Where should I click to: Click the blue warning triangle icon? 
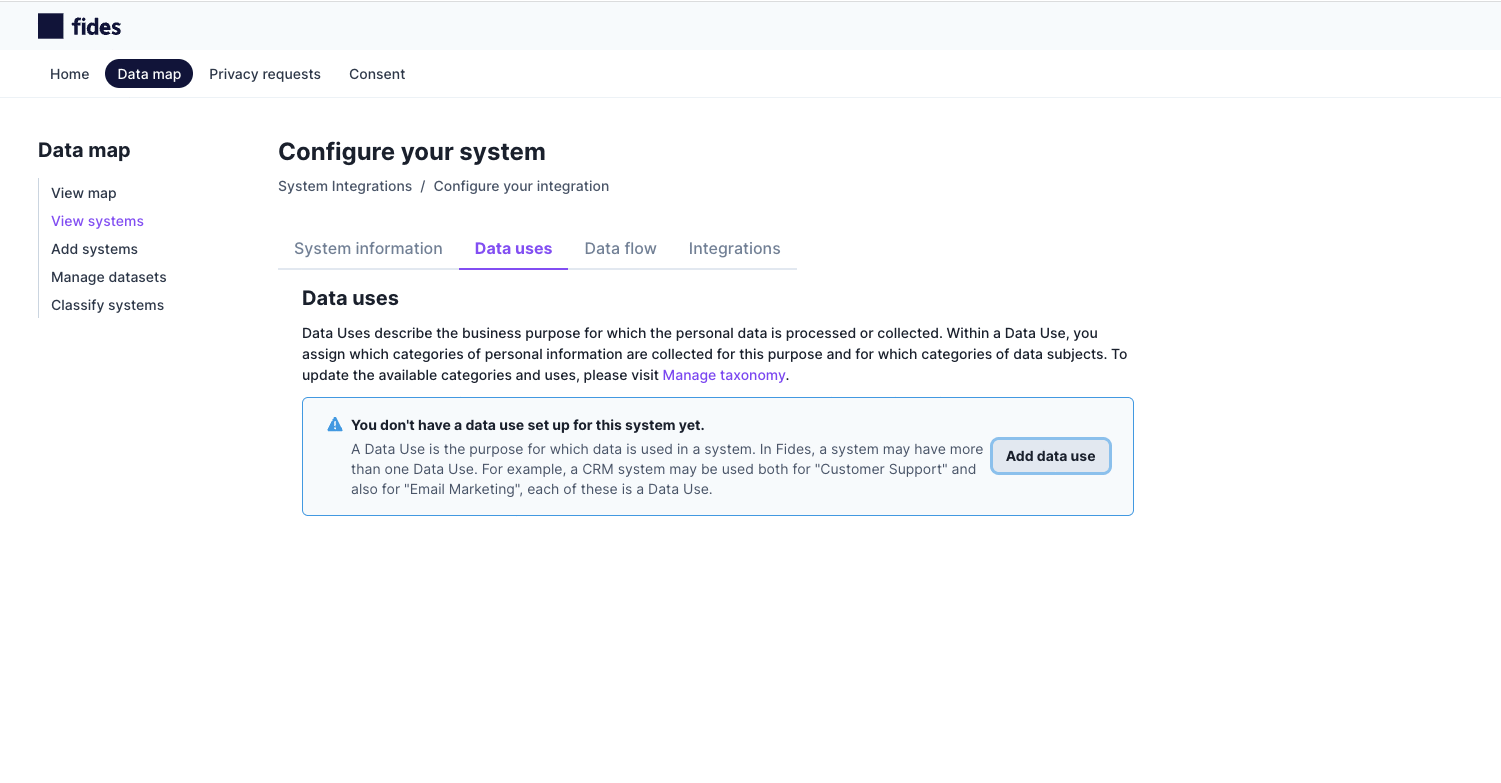tap(335, 425)
